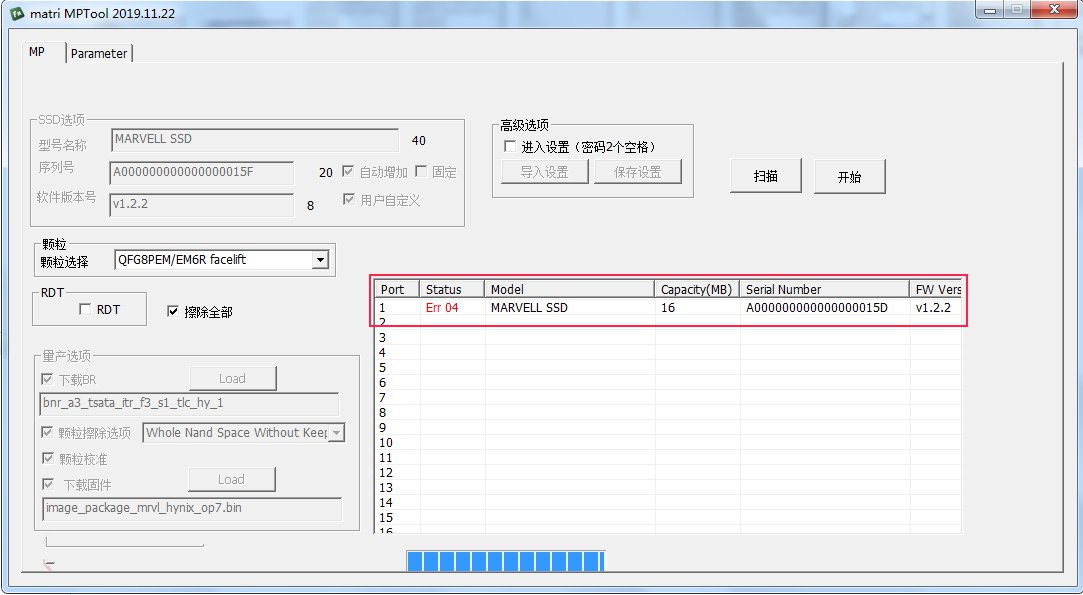Click the 导入设置 button

[x=545, y=172]
